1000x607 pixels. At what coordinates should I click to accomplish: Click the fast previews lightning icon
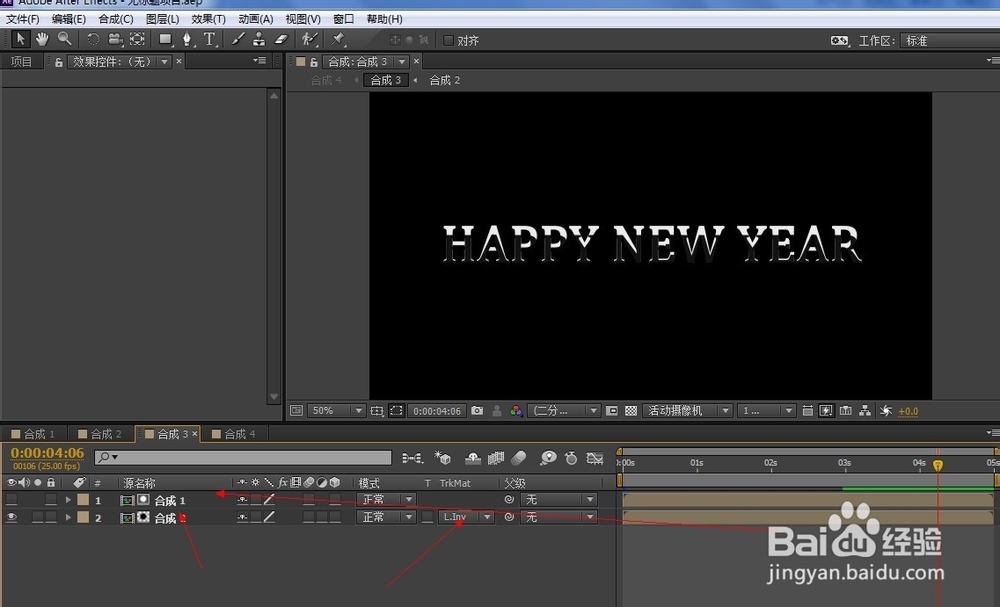click(826, 411)
